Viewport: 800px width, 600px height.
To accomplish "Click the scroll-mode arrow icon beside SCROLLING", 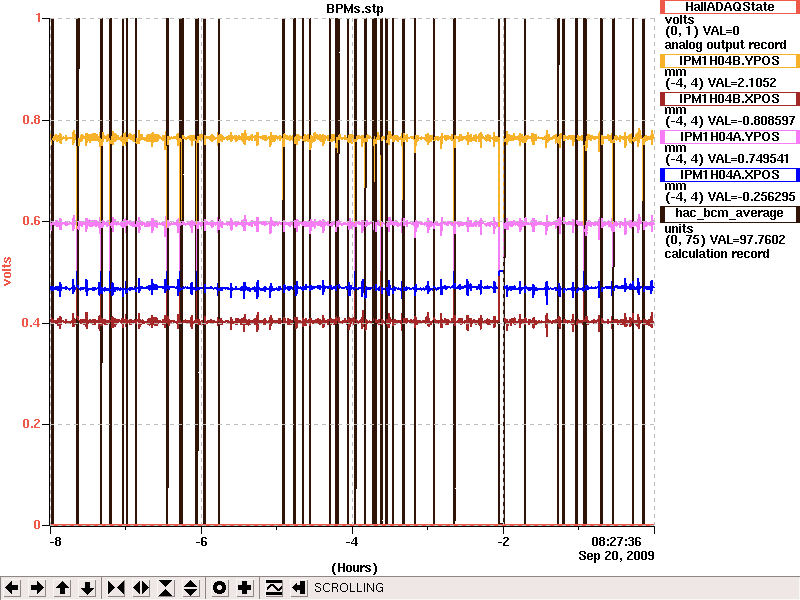I will tap(299, 588).
